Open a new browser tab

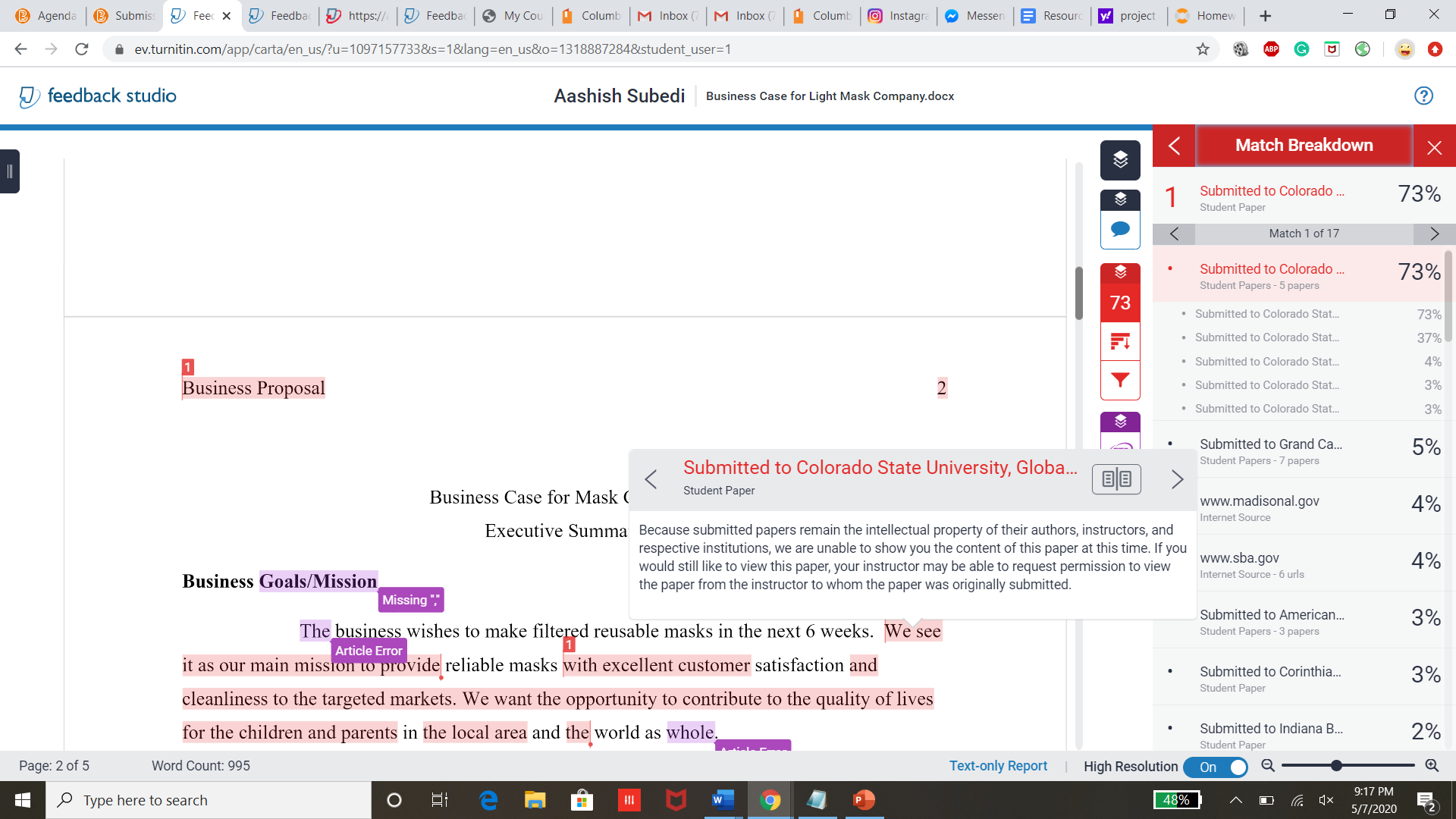(x=1265, y=15)
